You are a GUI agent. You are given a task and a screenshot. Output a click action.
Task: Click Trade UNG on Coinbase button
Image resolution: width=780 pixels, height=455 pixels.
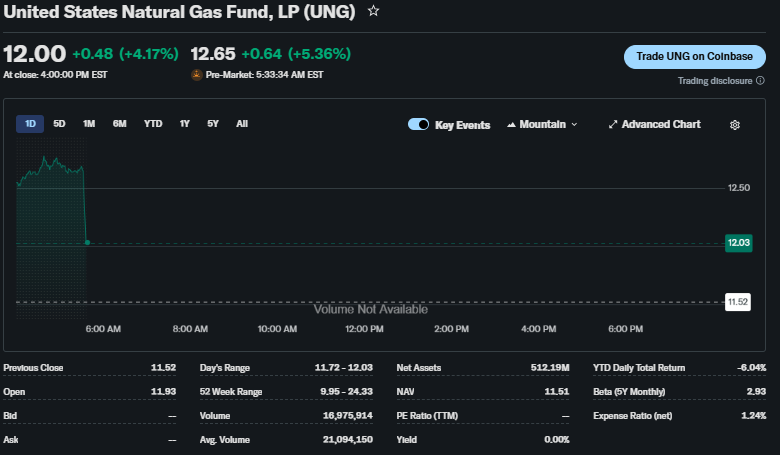pos(694,57)
